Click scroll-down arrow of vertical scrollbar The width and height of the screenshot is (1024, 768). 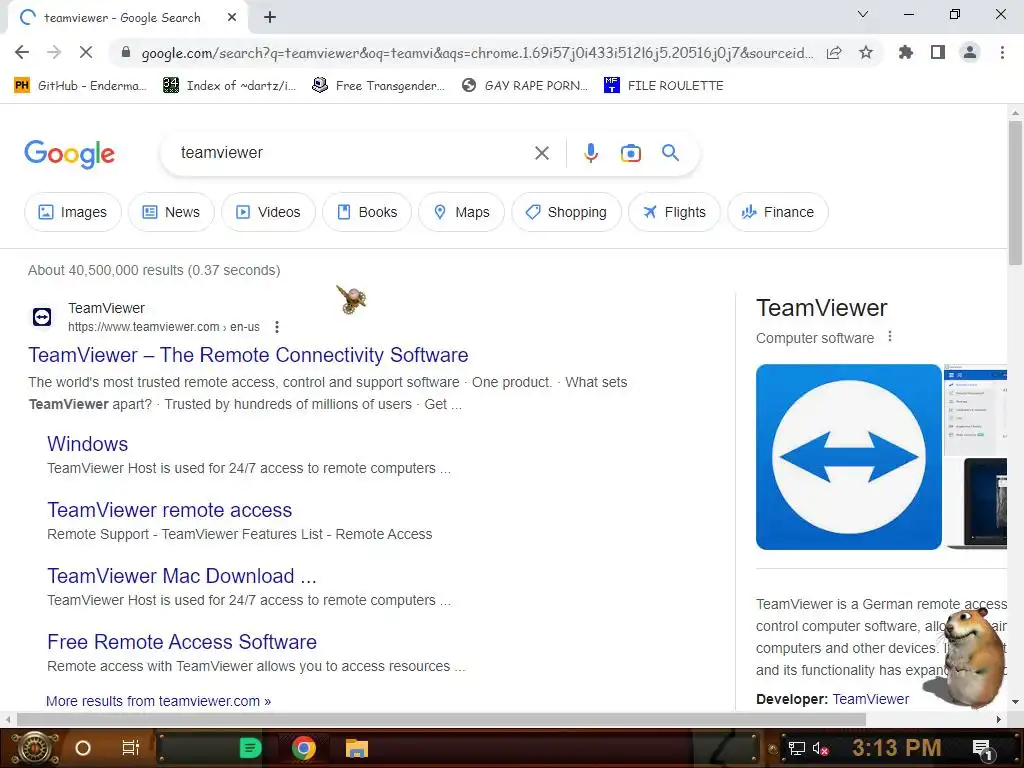point(1015,702)
